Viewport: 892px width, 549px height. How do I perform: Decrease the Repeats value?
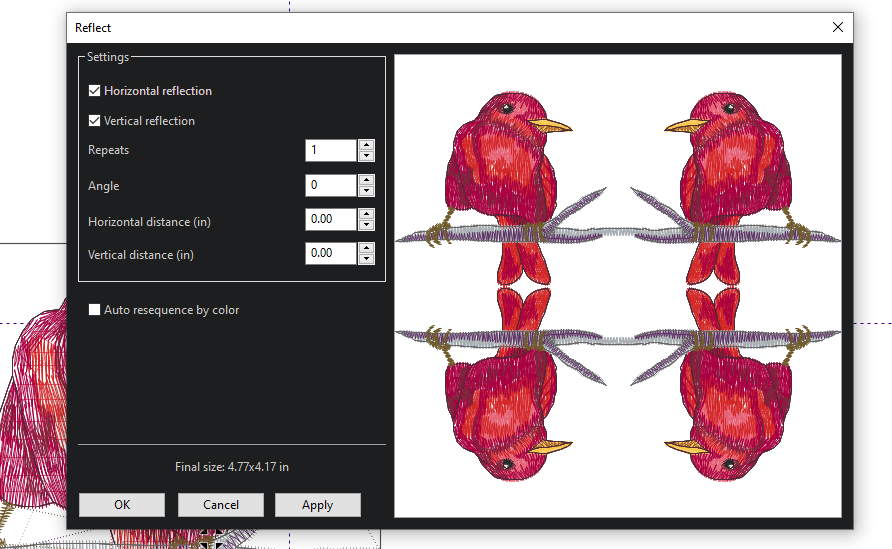(x=366, y=156)
